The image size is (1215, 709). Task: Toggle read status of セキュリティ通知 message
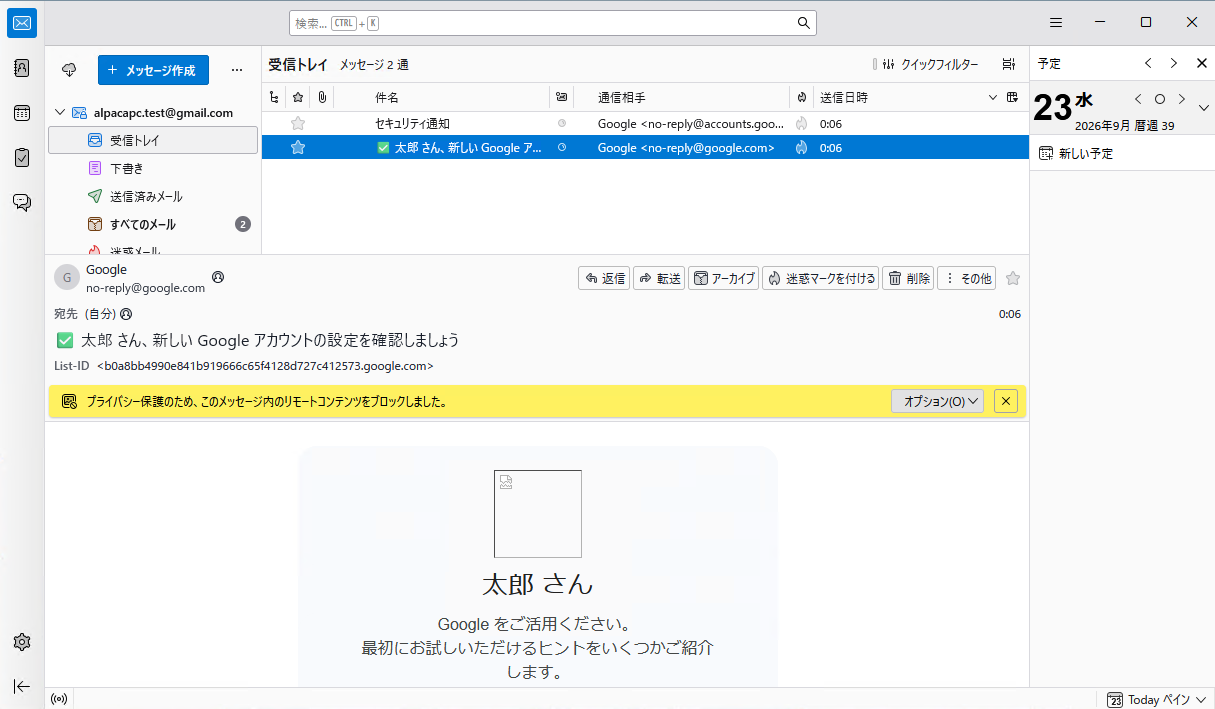pyautogui.click(x=561, y=124)
